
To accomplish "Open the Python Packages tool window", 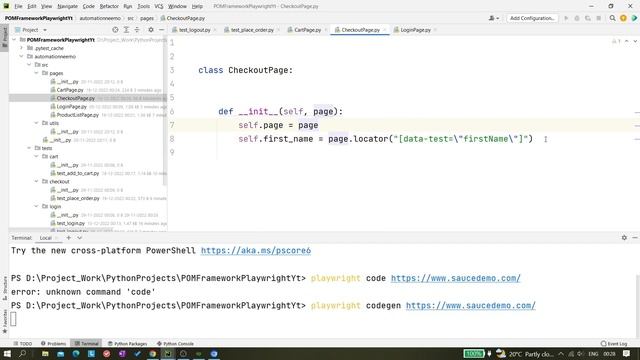I will click(x=127, y=343).
